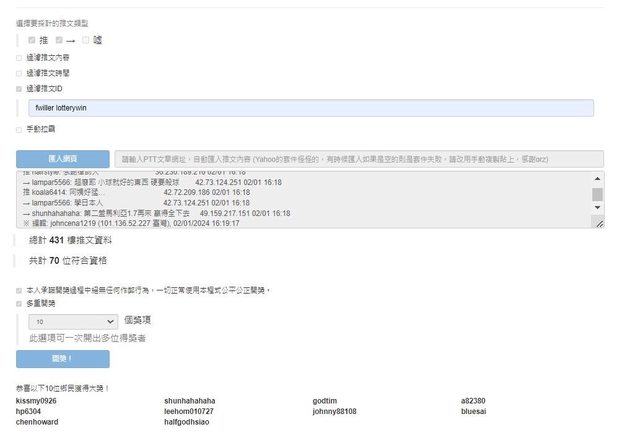
Task: Click the PTT article URL input field
Action: coord(358,159)
